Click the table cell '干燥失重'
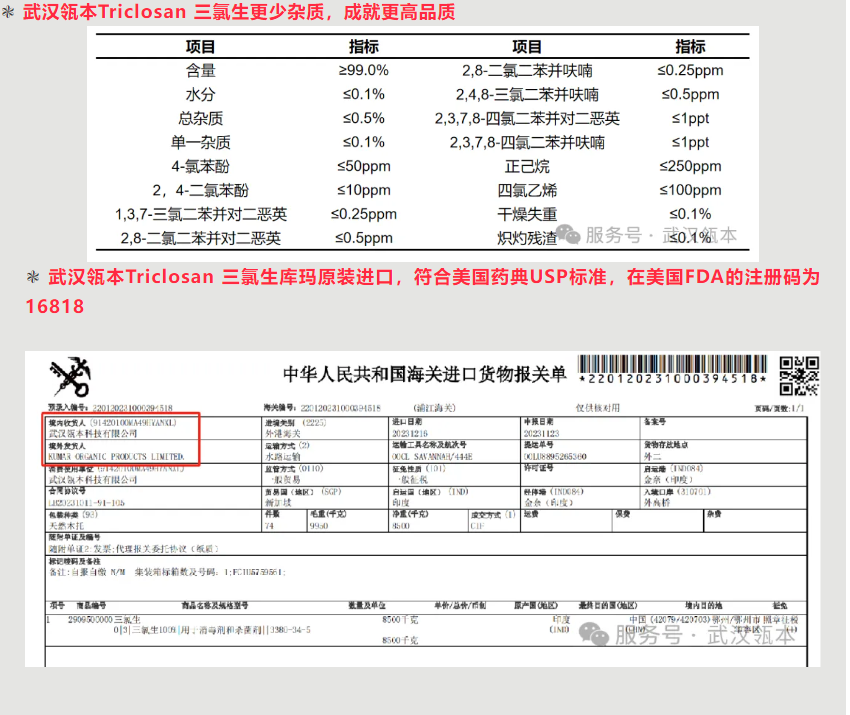The image size is (850, 715). pyautogui.click(x=527, y=214)
